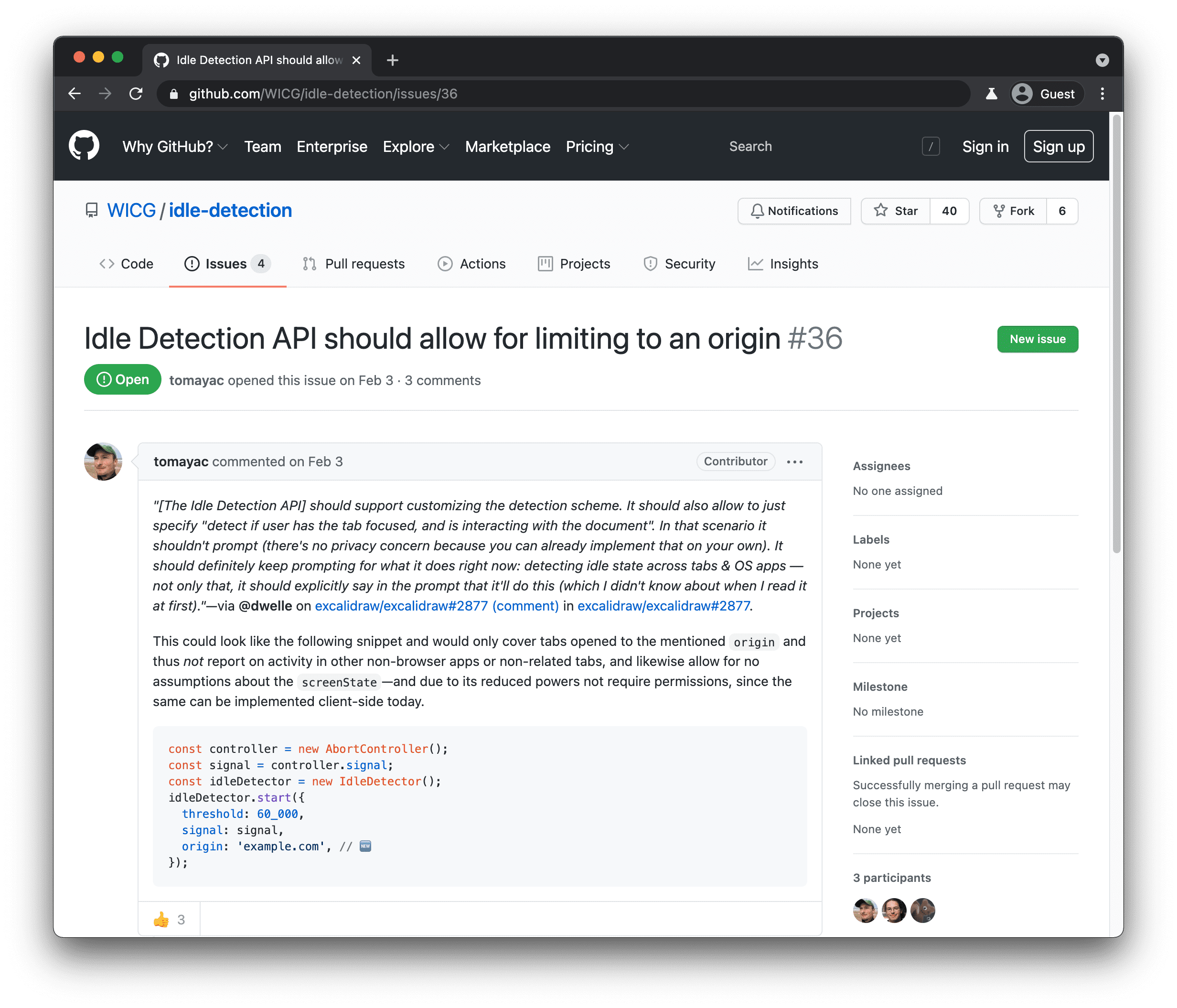Viewport: 1177px width, 1008px height.
Task: Click the Pull requests icon
Action: coord(311,264)
